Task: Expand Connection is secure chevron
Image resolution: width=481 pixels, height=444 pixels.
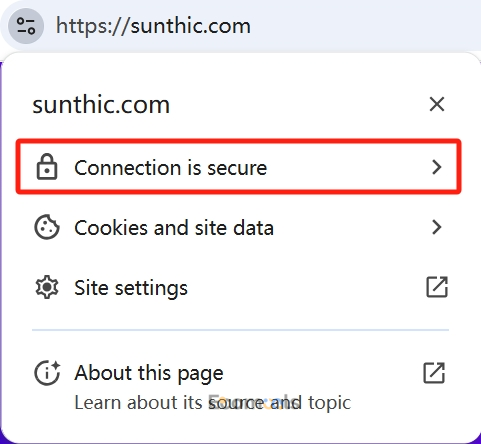Action: pyautogui.click(x=437, y=167)
